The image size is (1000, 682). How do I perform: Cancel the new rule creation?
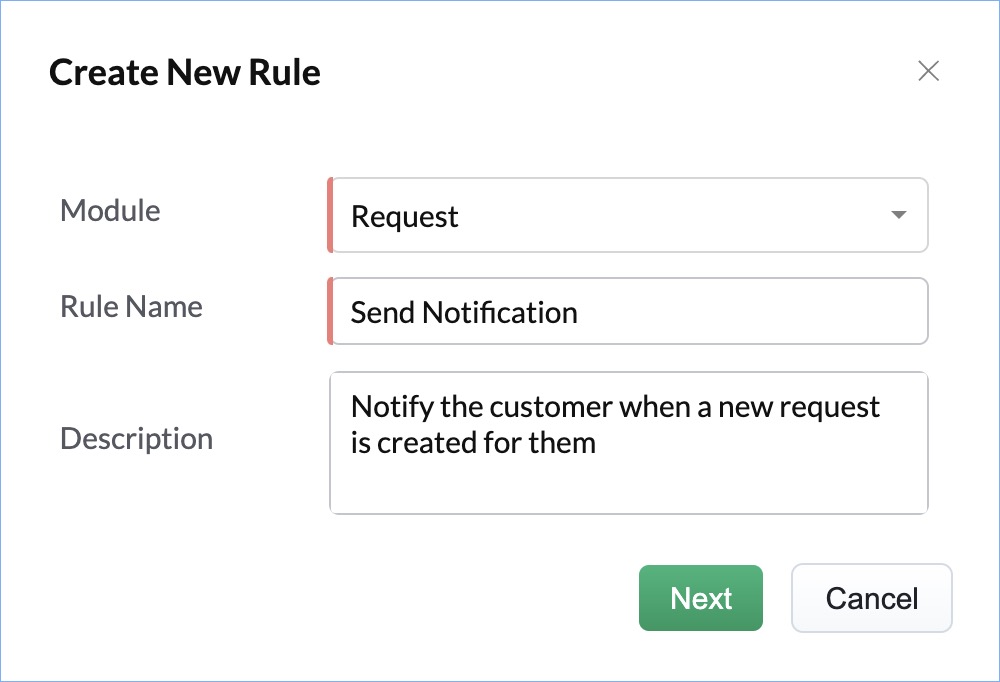tap(871, 598)
